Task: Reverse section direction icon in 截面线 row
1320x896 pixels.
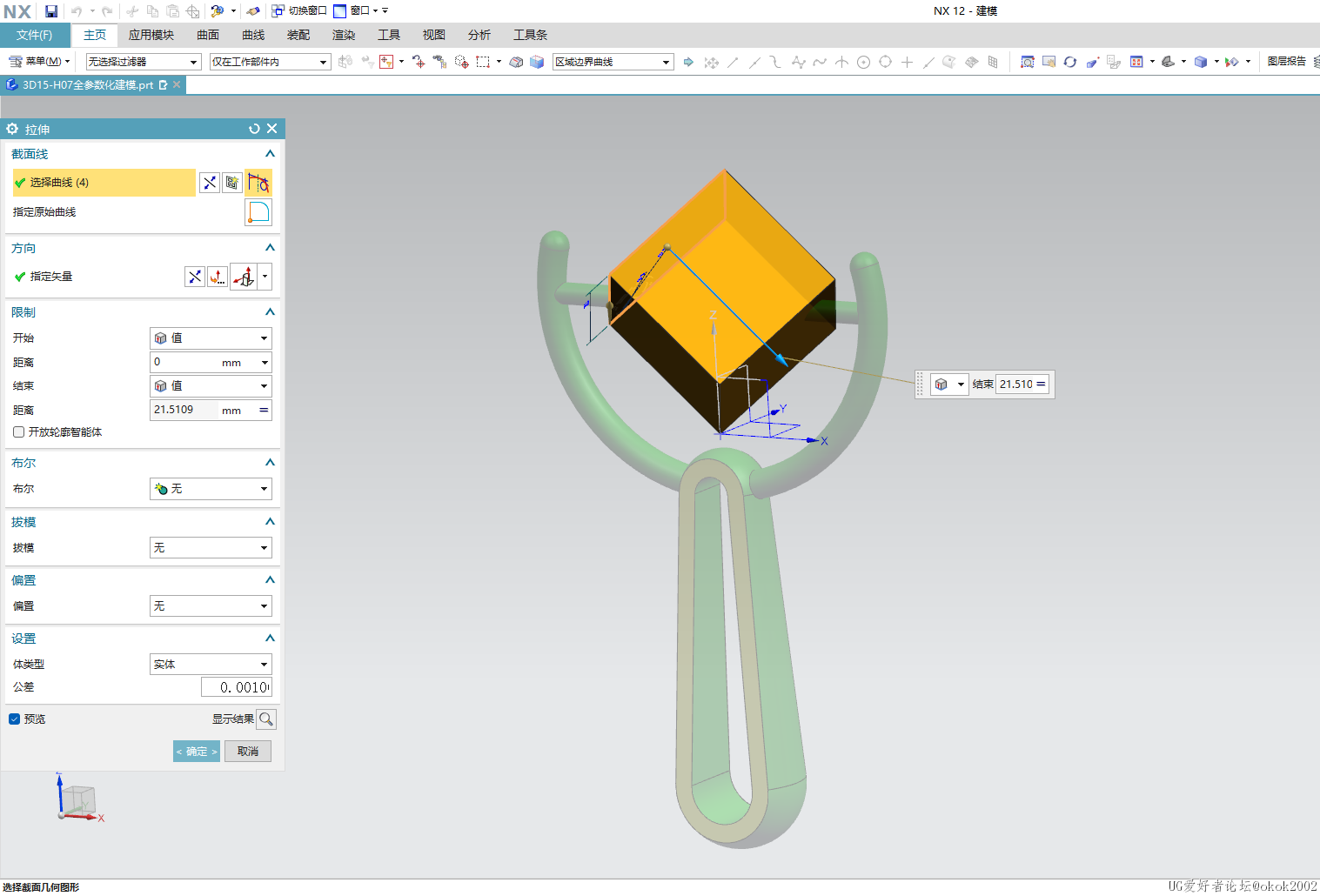Action: coord(210,183)
